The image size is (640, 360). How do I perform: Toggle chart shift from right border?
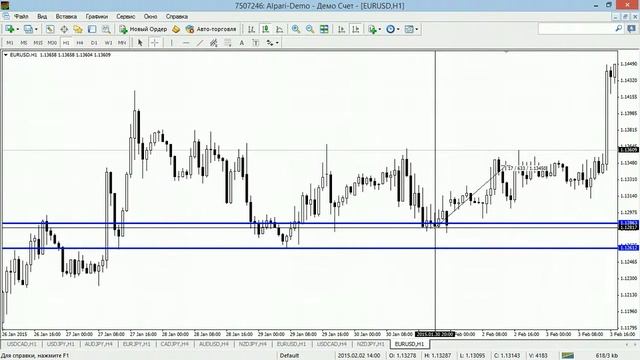coord(356,29)
